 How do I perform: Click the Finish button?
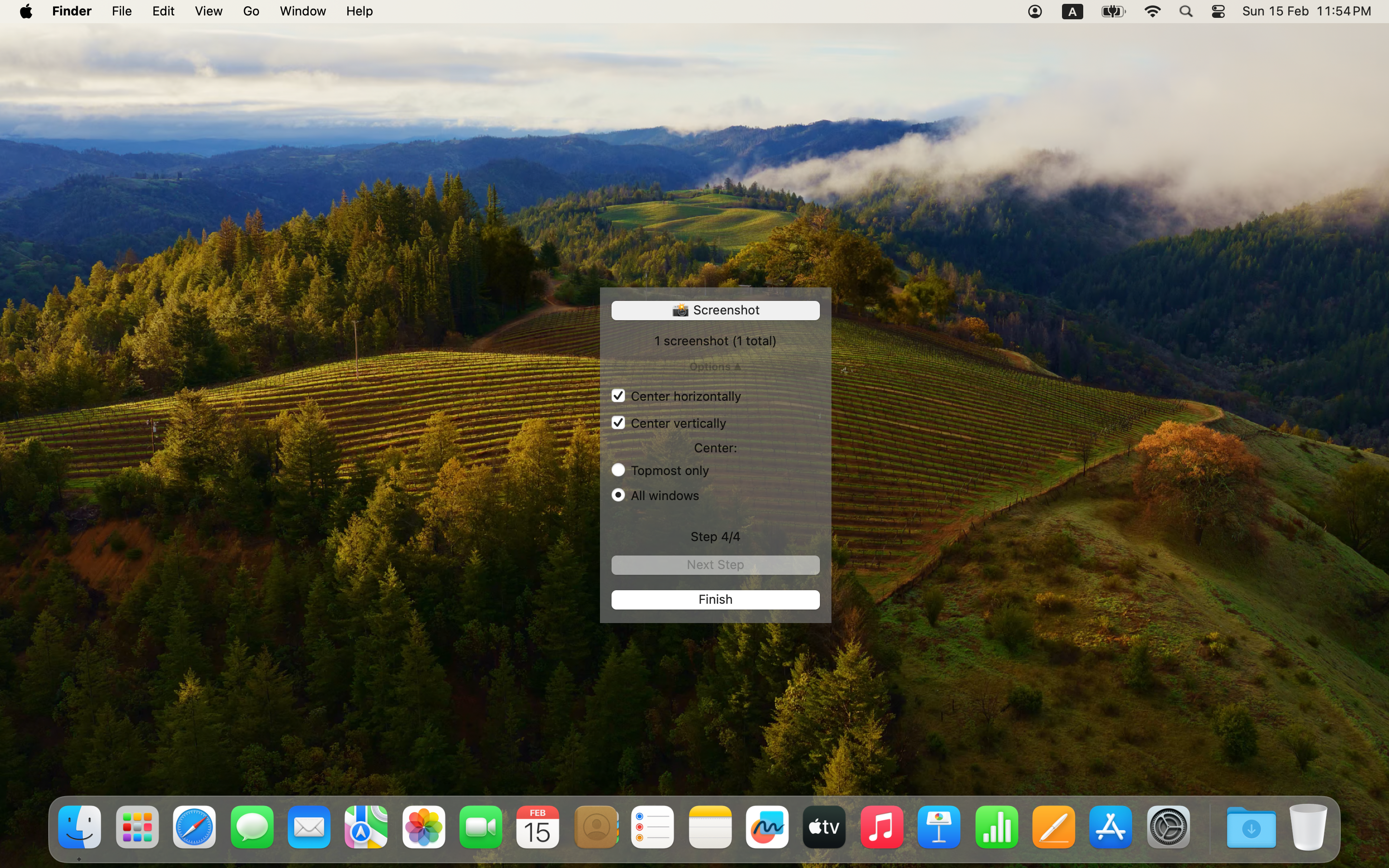click(x=715, y=599)
